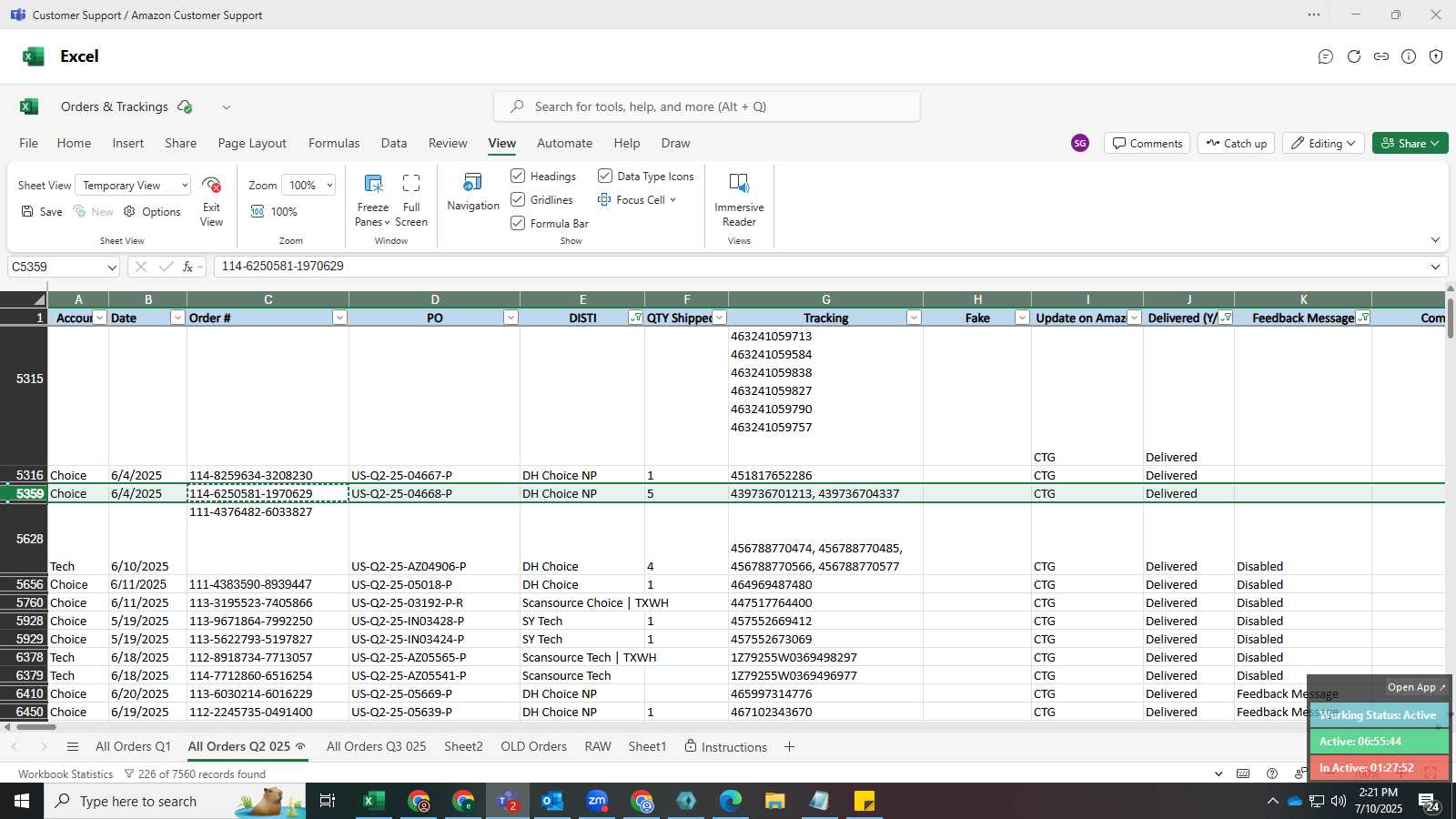The width and height of the screenshot is (1456, 819).
Task: Save the sheet view
Action: click(42, 211)
